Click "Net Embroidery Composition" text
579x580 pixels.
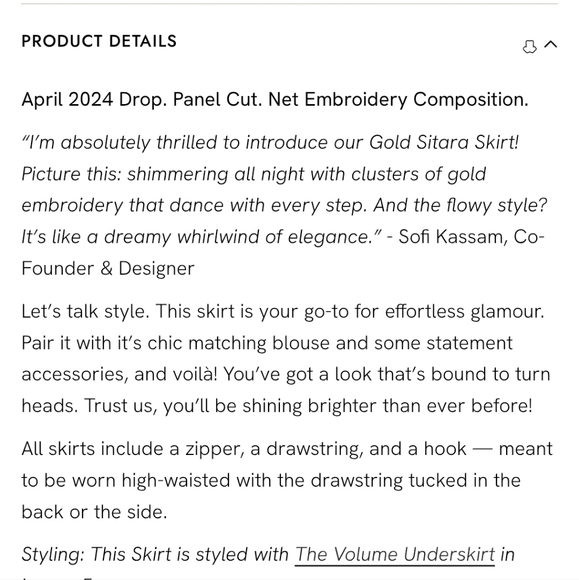tap(398, 100)
